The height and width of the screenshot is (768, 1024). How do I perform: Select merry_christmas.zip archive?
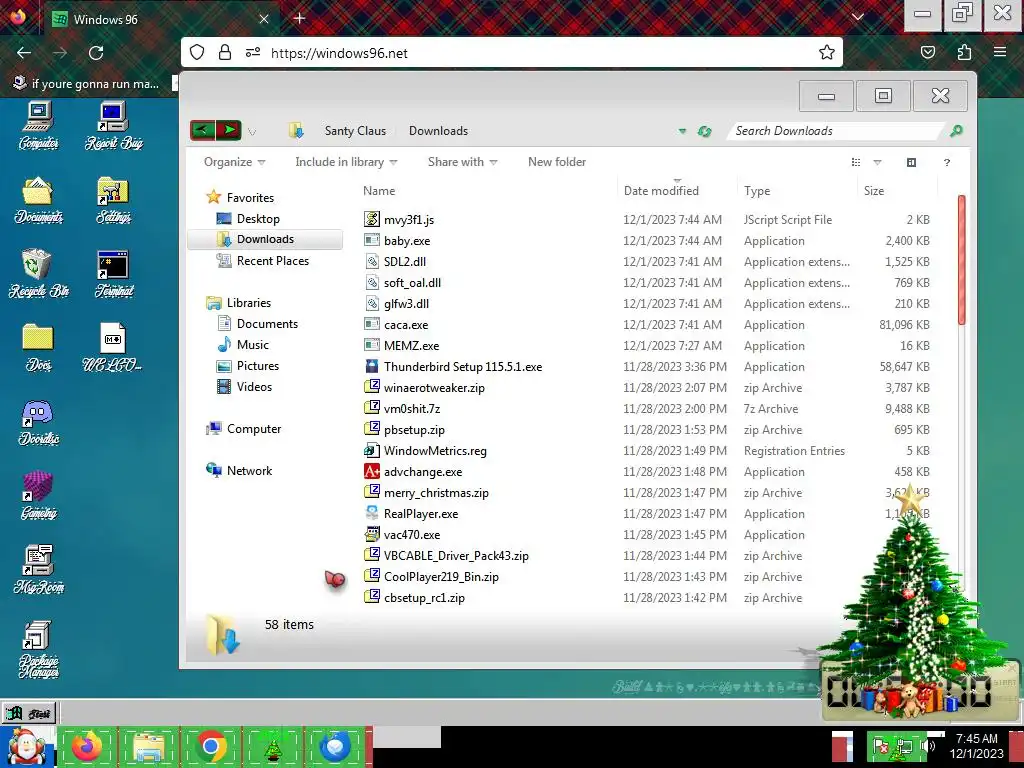coord(436,492)
